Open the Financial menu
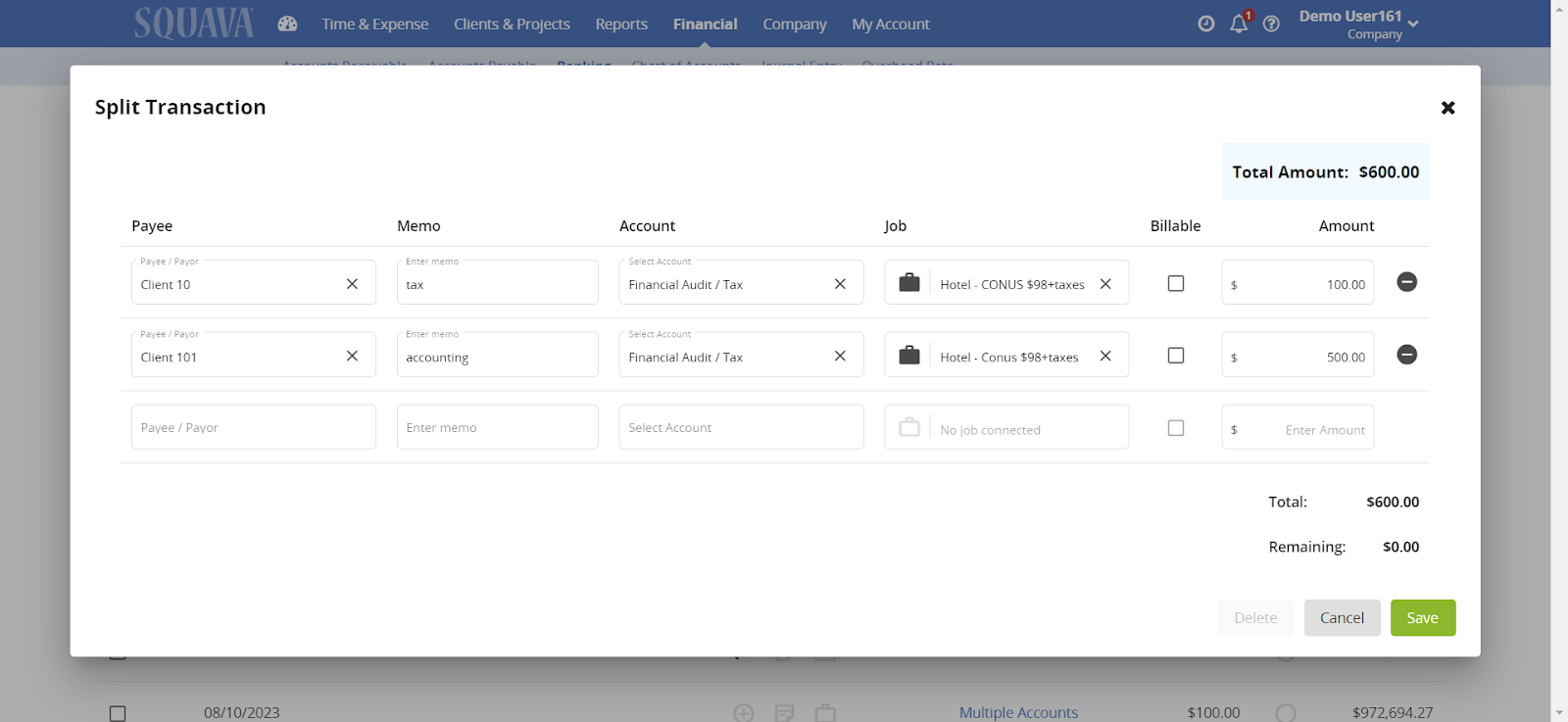The image size is (1568, 722). [706, 24]
